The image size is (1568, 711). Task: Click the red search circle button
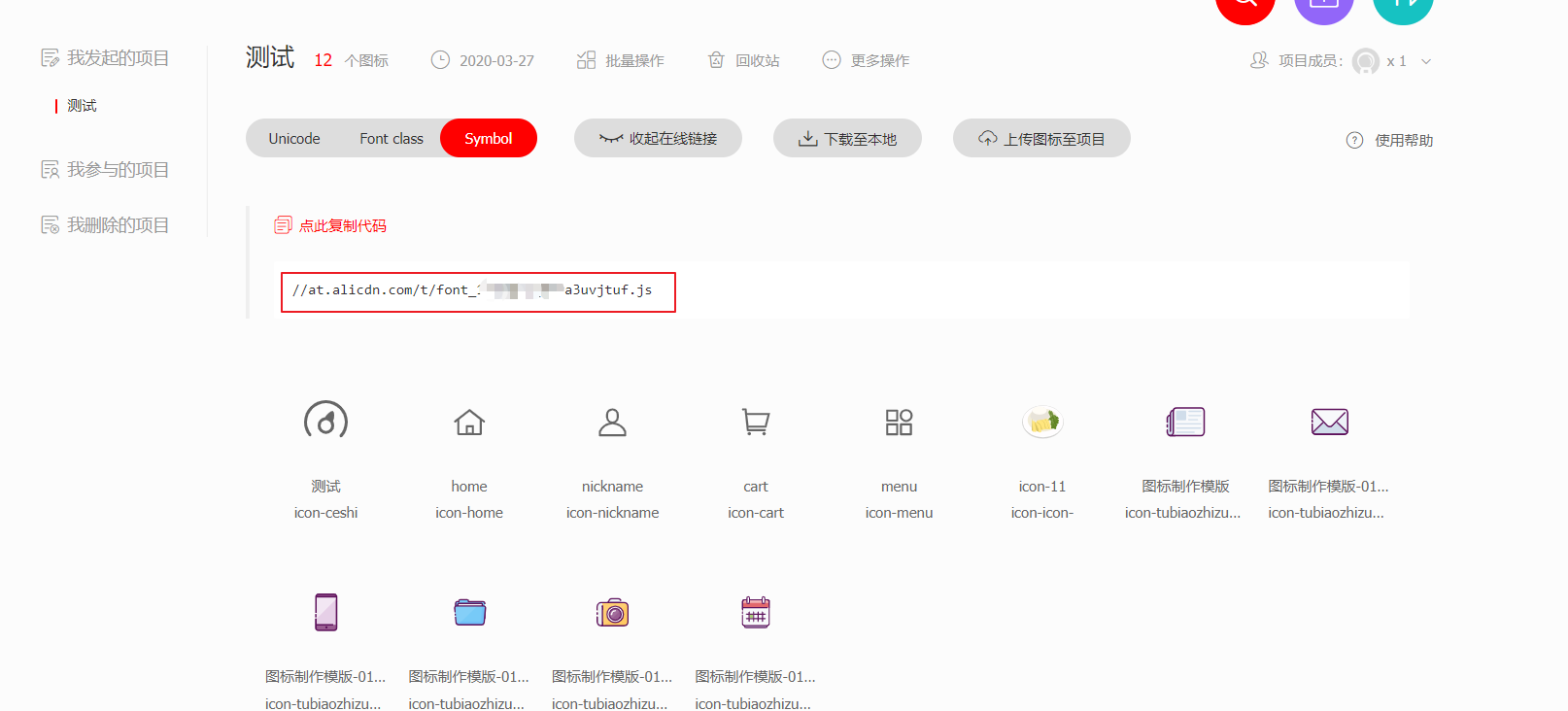tap(1245, 6)
